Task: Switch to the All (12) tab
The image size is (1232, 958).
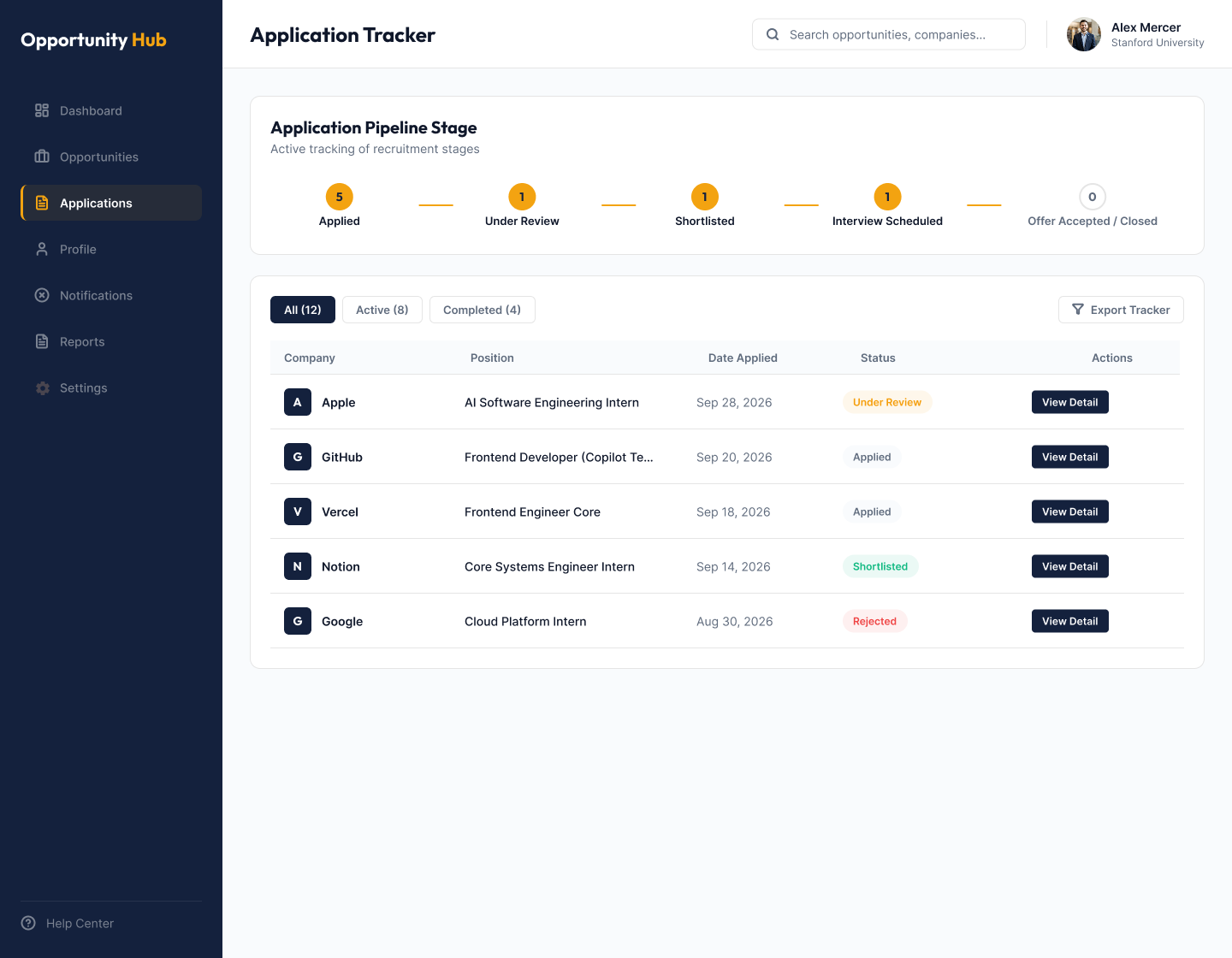Action: tap(303, 310)
